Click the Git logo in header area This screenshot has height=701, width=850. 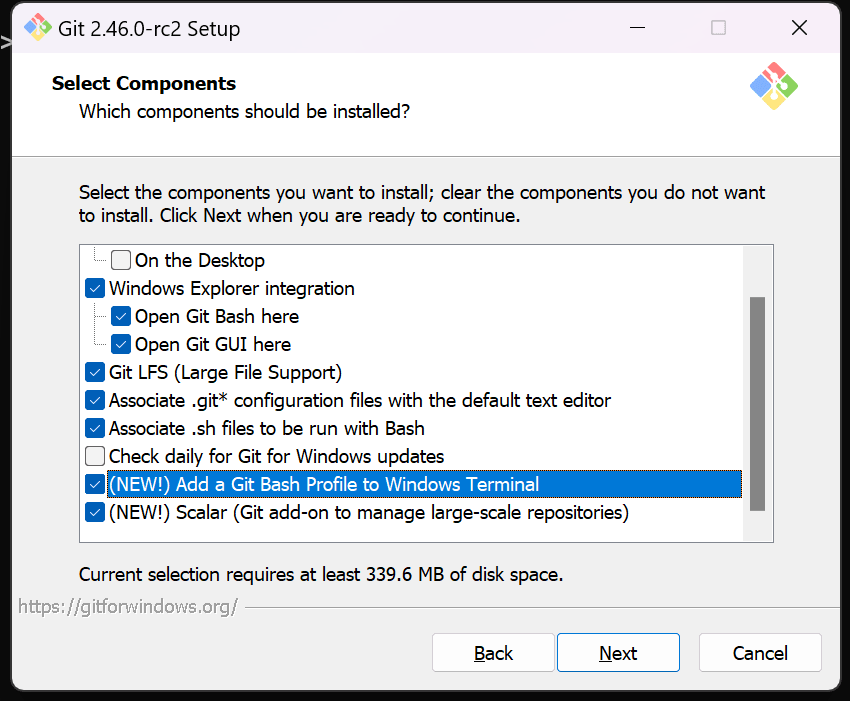(774, 87)
